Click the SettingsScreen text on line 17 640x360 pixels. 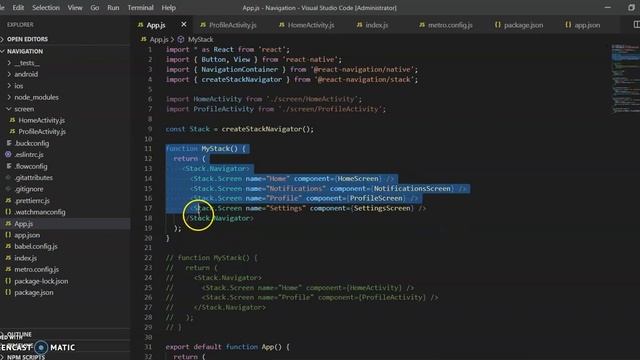382,208
